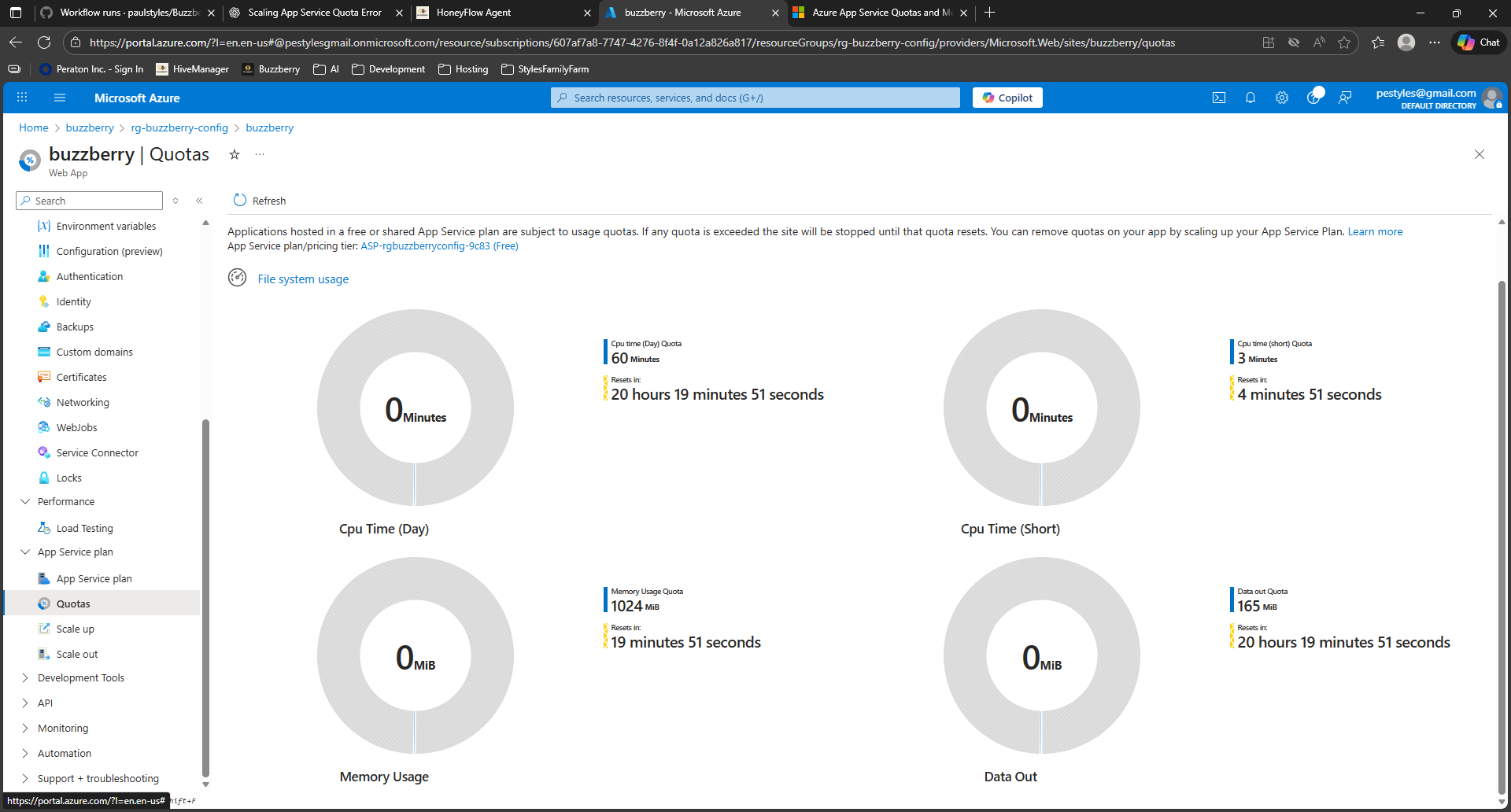The image size is (1511, 812).
Task: Reload the browser page
Action: [44, 42]
